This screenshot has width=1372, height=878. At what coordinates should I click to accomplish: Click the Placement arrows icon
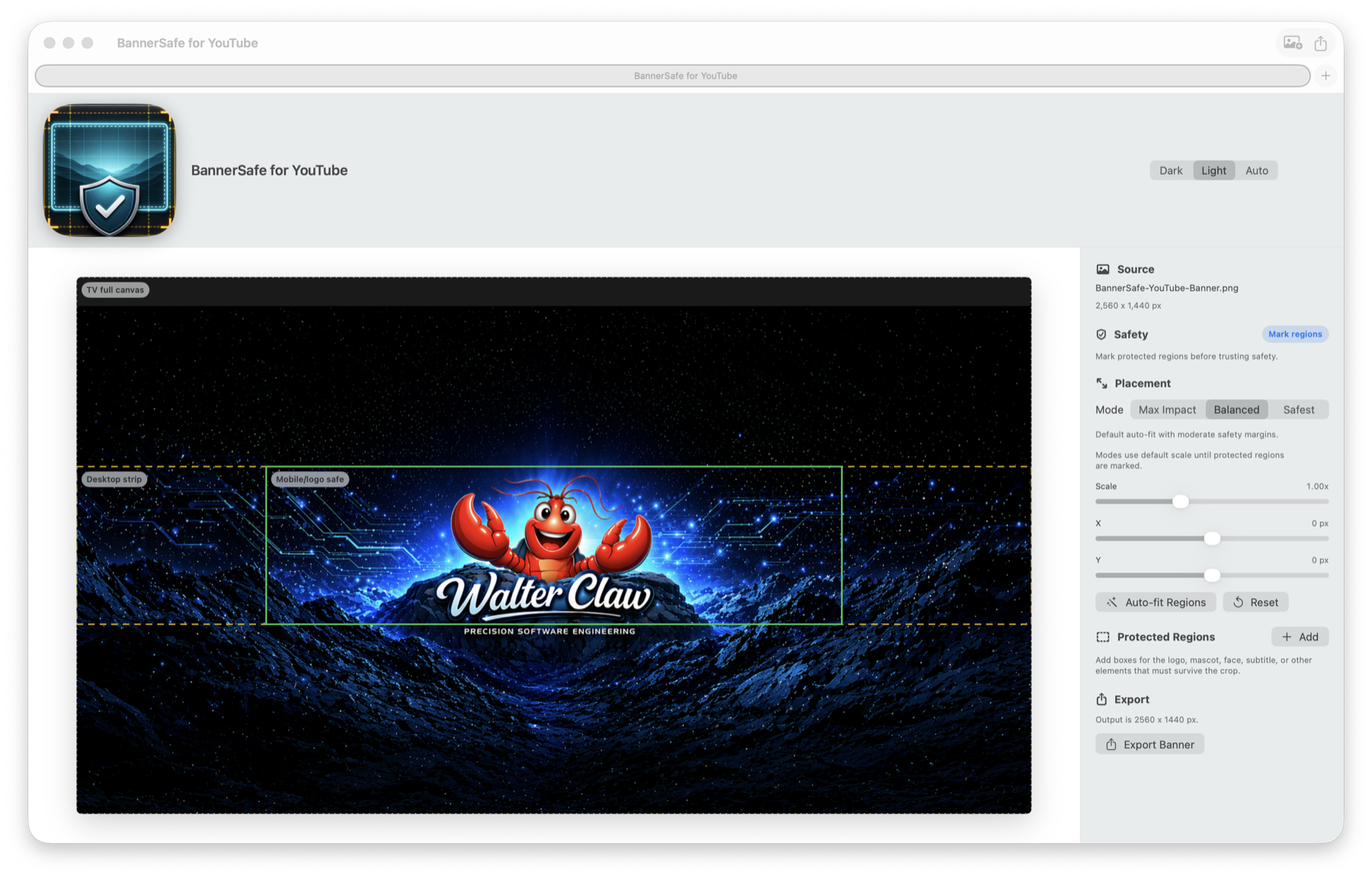pos(1101,383)
